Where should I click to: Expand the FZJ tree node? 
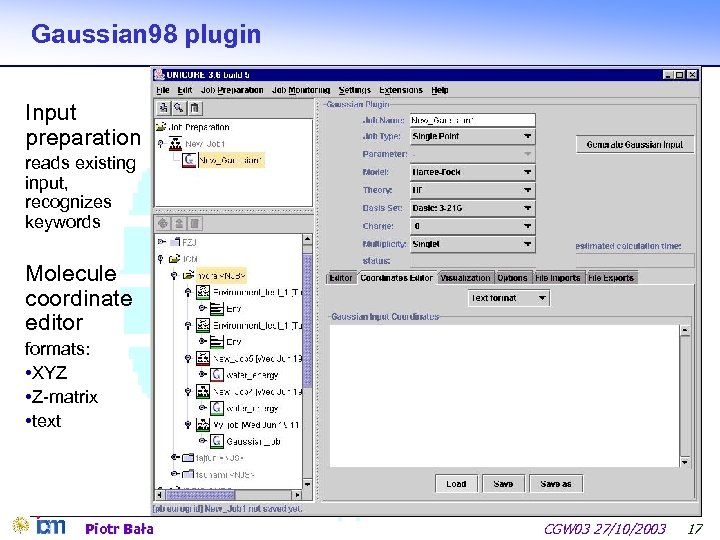point(161,242)
